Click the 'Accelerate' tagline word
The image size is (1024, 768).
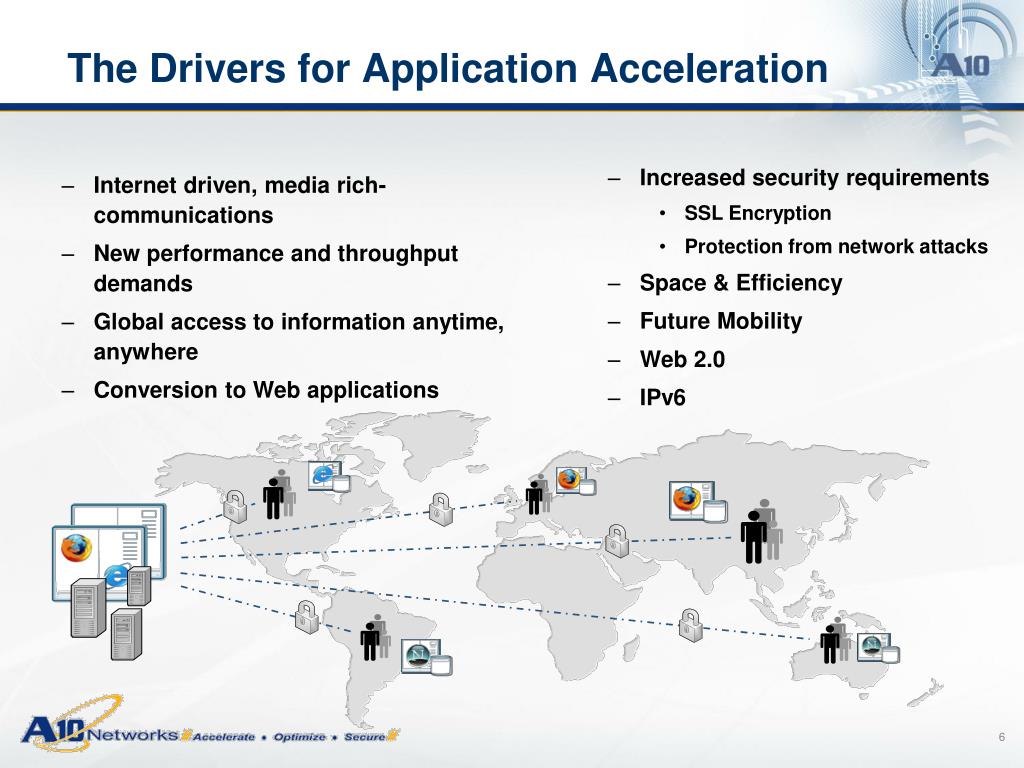point(223,737)
